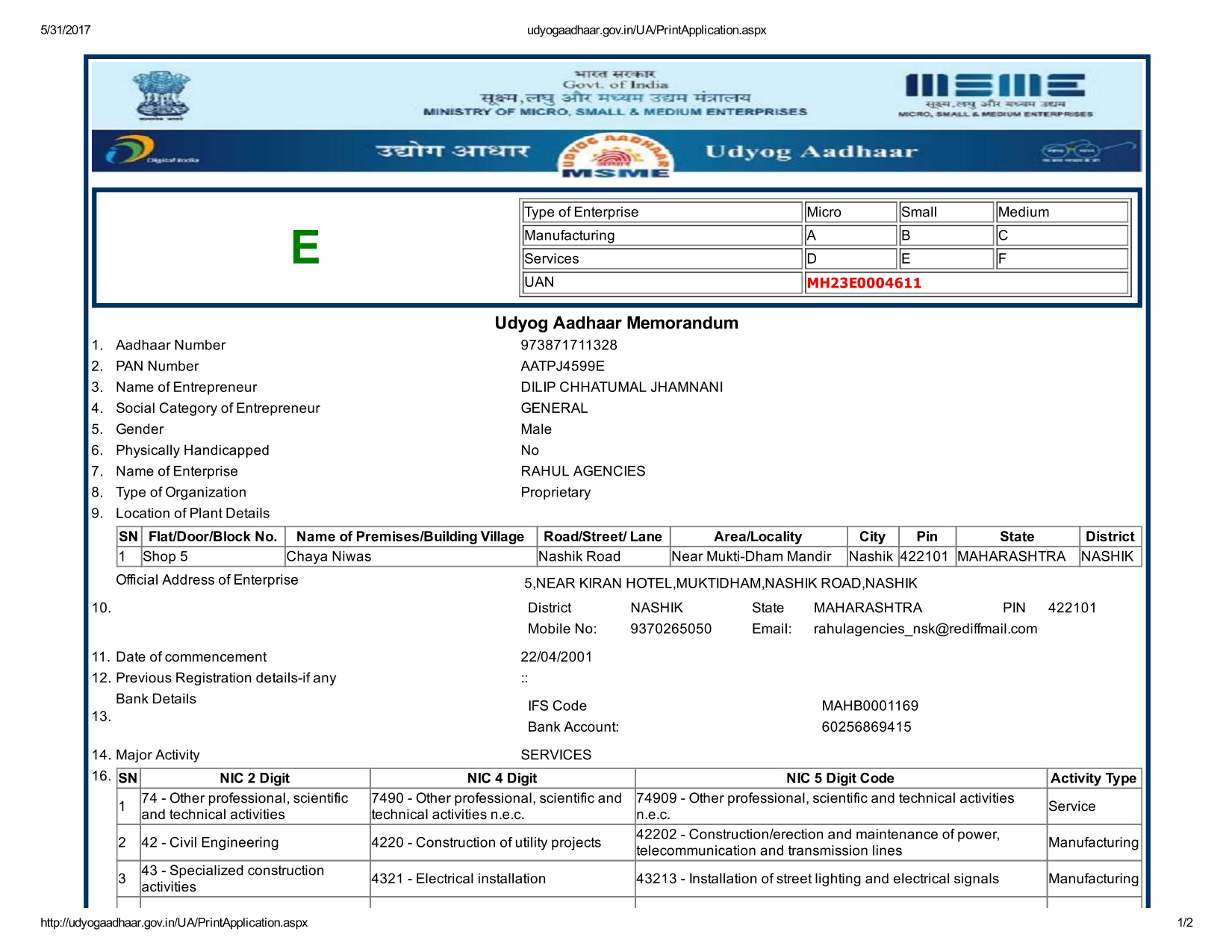Select the 'NIC 5 Digit Code' column header
This screenshot has height=952, width=1232.
[840, 778]
